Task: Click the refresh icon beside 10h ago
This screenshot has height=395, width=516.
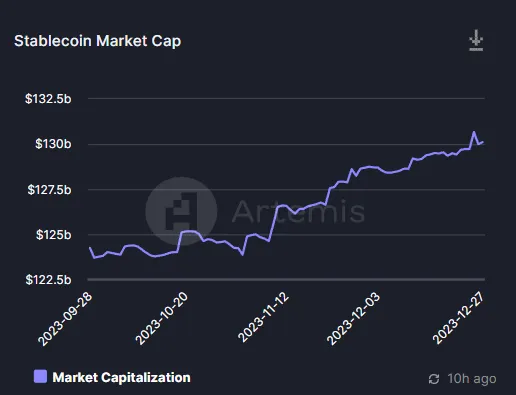Action: (x=434, y=379)
